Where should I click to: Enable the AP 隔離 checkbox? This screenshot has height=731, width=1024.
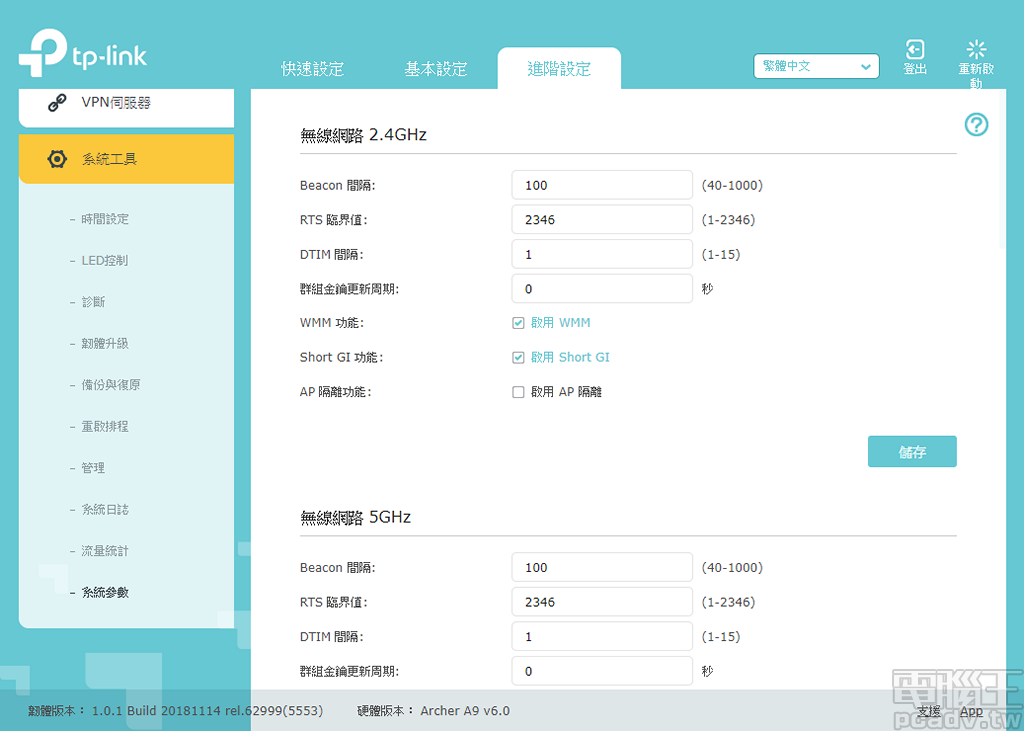click(518, 392)
